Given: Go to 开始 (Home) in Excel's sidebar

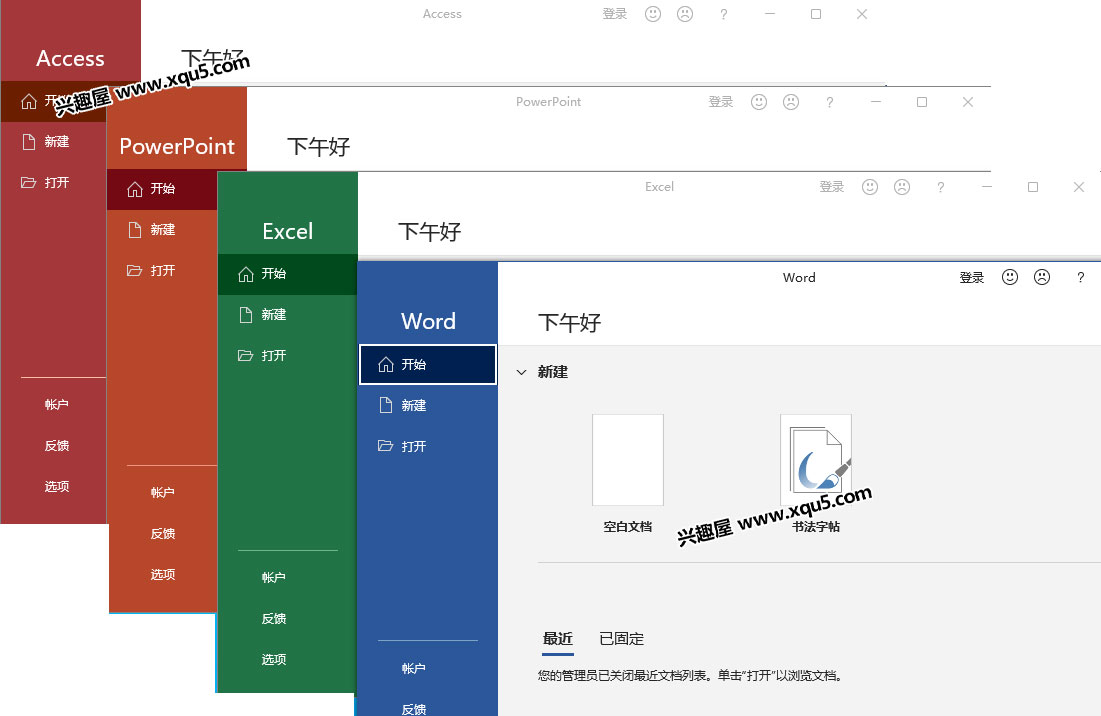Looking at the screenshot, I should click(288, 274).
